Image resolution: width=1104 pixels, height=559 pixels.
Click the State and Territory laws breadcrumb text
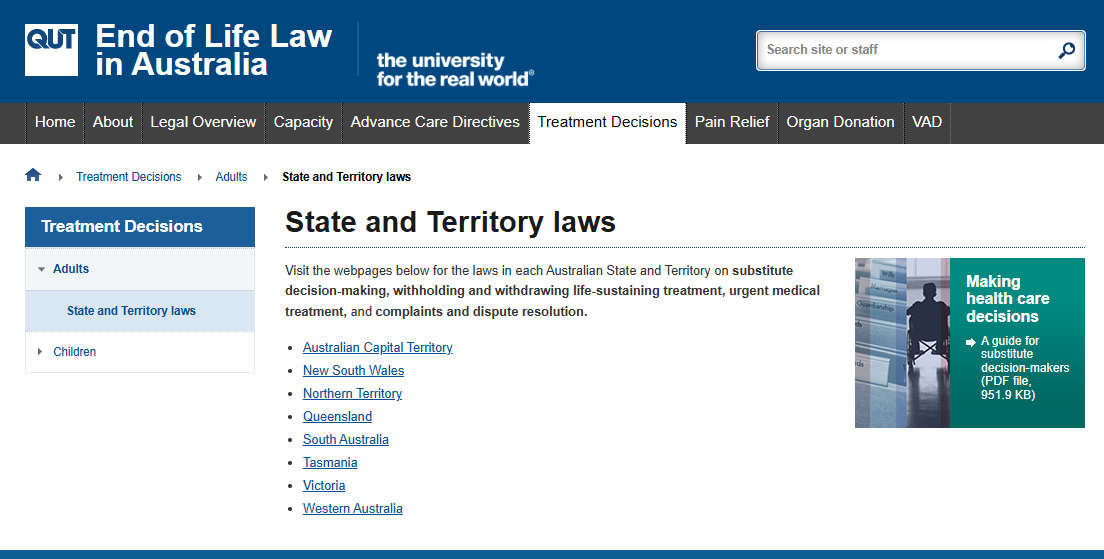pyautogui.click(x=346, y=177)
